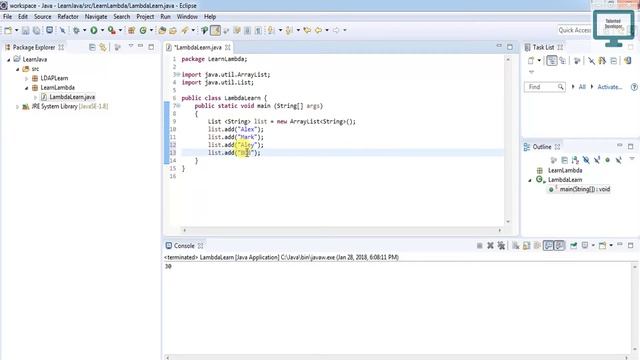Click the Debug bug icon in toolbar
Image resolution: width=640 pixels, height=360 pixels.
point(76,30)
